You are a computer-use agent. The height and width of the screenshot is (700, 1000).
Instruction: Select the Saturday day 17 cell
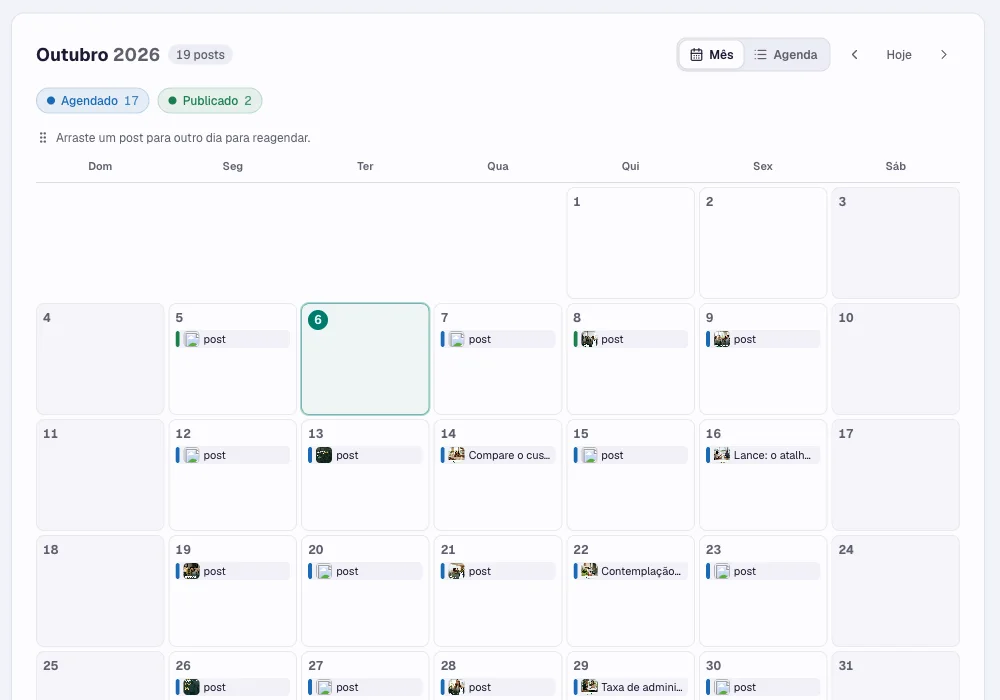tap(895, 475)
